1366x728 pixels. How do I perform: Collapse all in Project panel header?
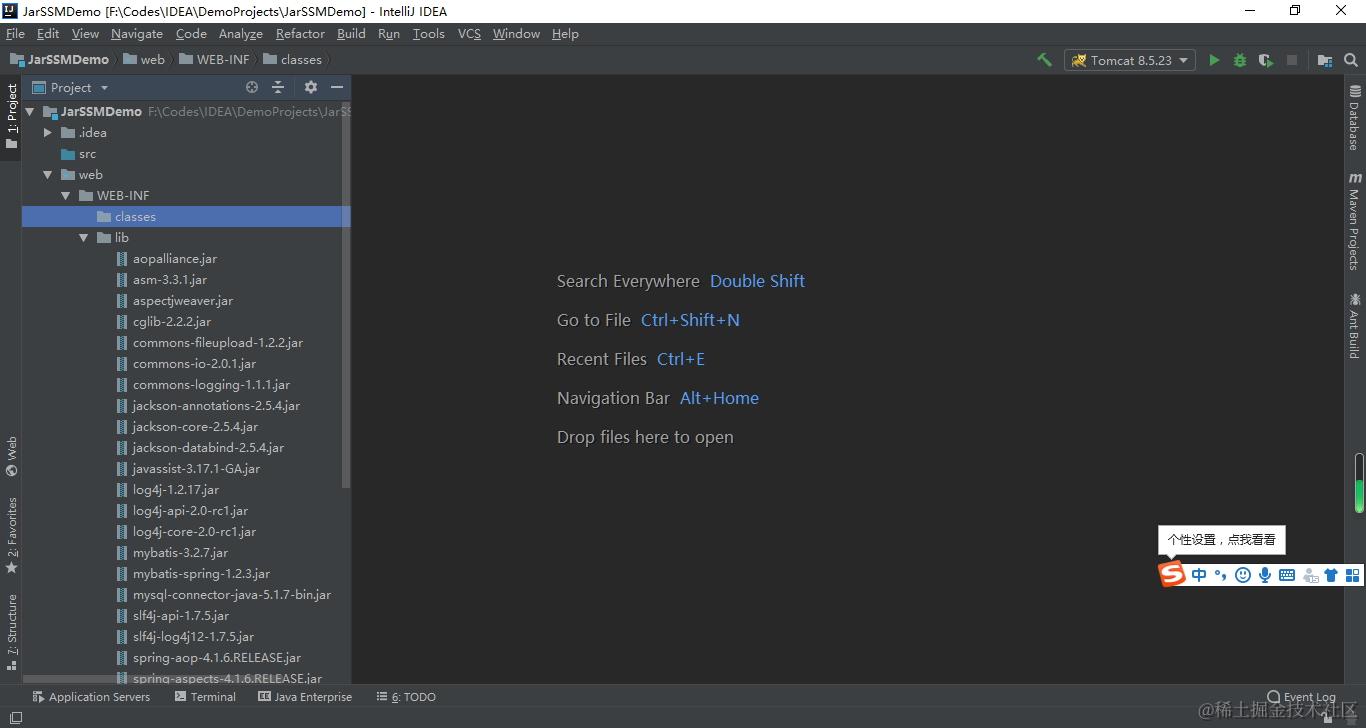click(278, 87)
